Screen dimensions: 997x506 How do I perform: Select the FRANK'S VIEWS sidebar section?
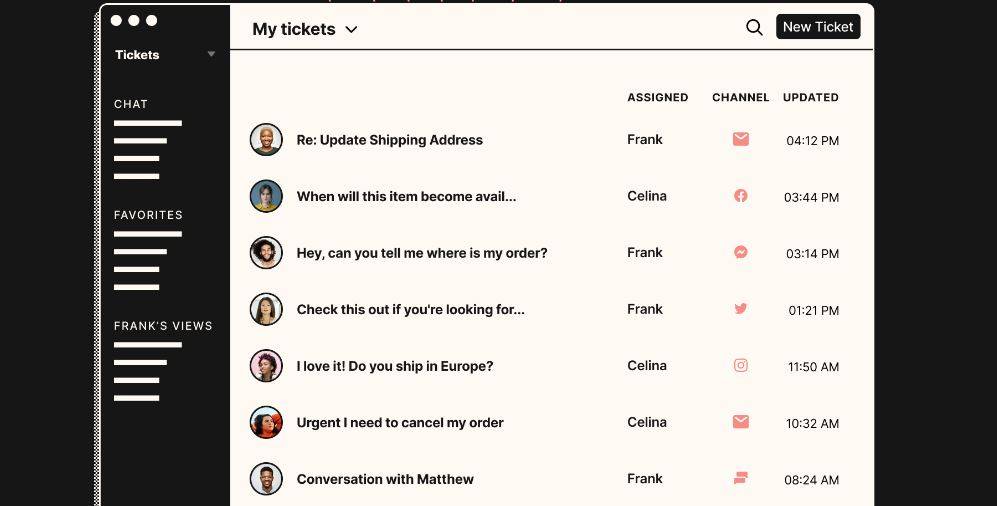pyautogui.click(x=163, y=325)
